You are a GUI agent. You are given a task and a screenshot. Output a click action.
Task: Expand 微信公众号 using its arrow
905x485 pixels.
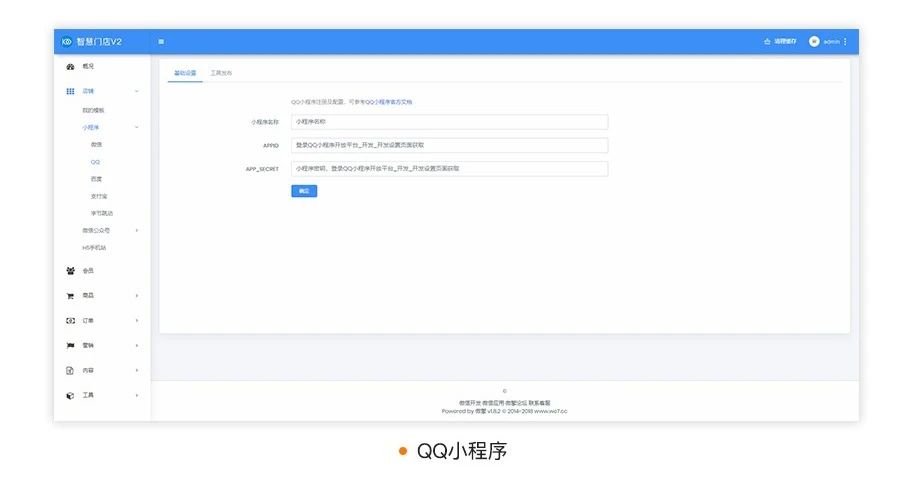(137, 230)
